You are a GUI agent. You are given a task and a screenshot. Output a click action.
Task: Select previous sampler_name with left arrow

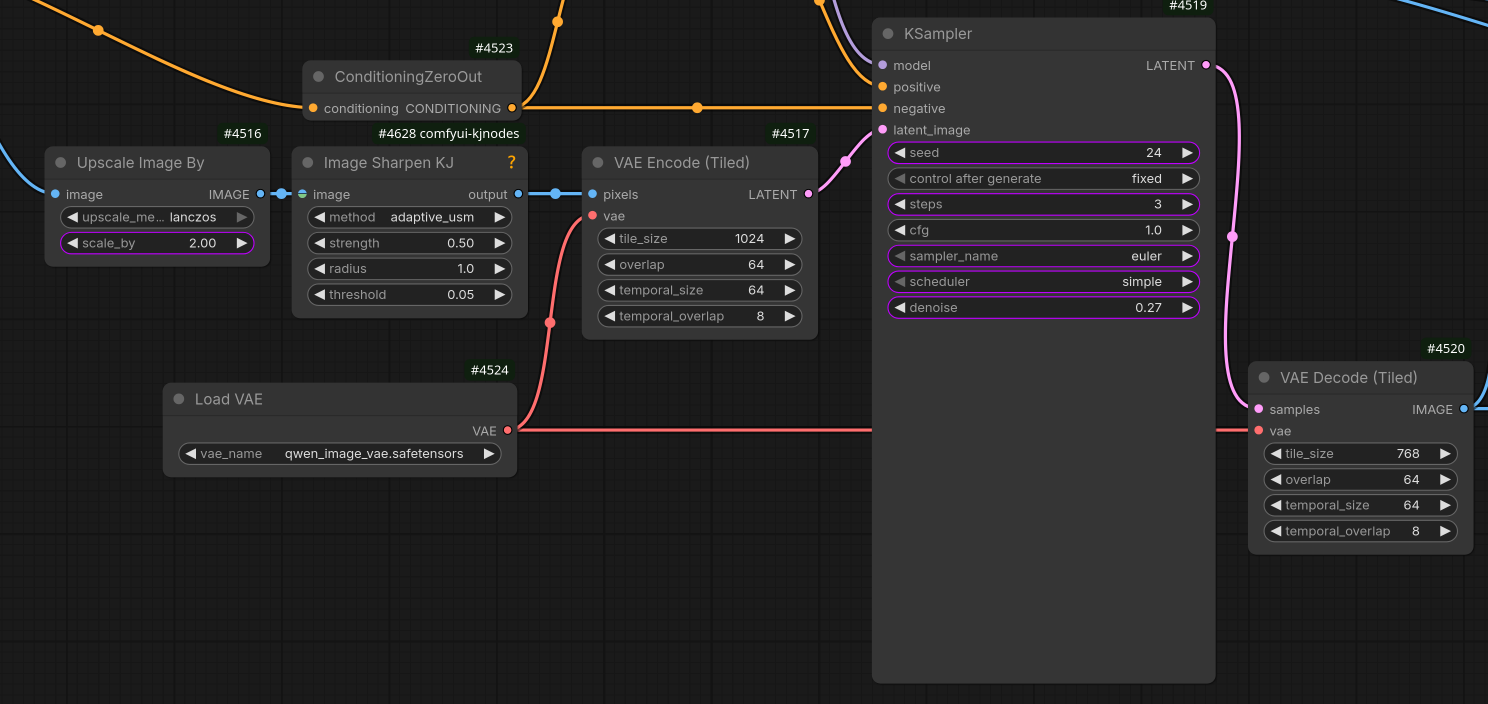pyautogui.click(x=900, y=256)
